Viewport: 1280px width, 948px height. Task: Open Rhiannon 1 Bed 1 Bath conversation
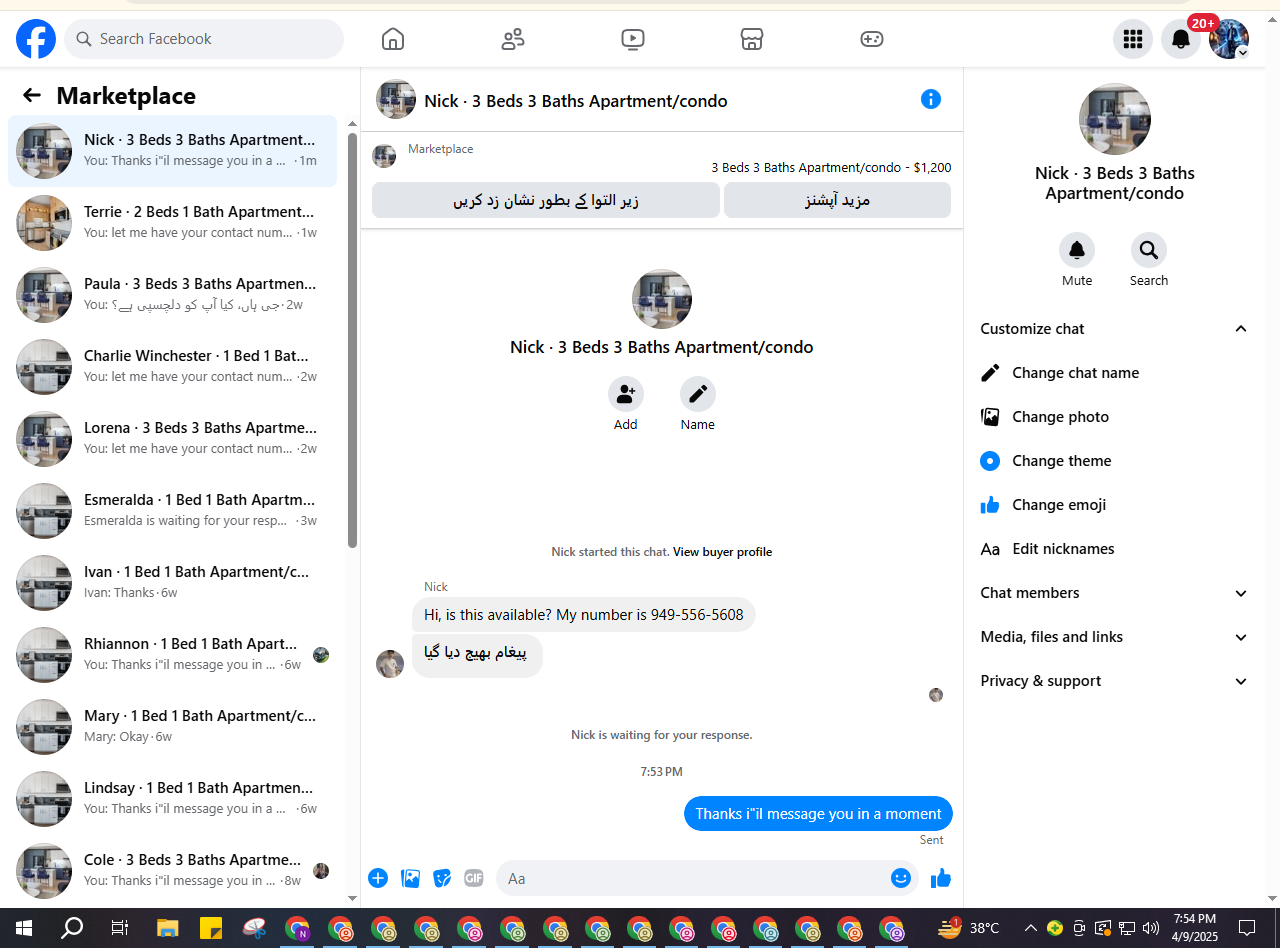173,655
